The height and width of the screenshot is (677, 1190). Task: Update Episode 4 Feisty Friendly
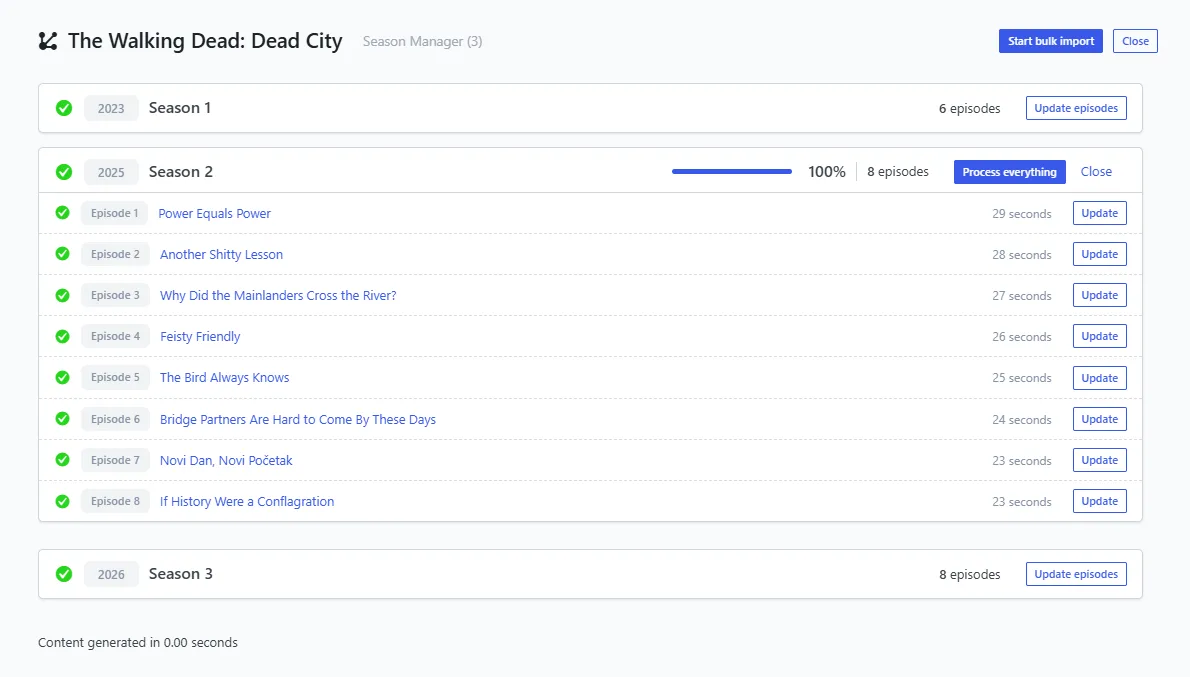(1100, 336)
